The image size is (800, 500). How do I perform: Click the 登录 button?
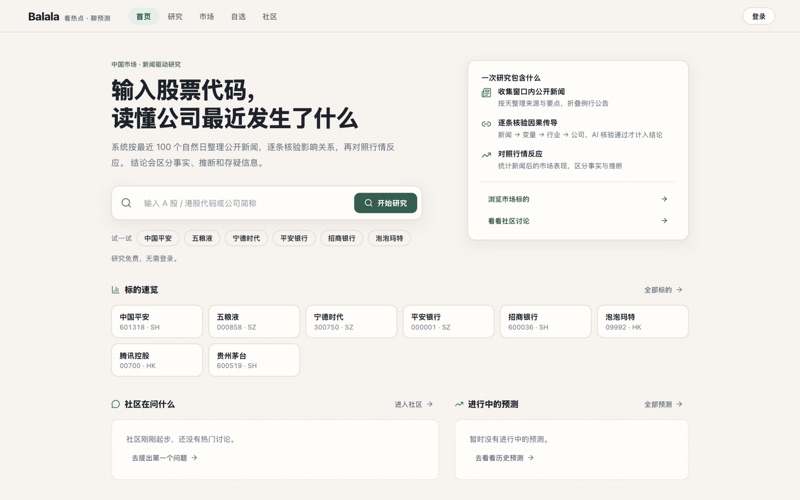tap(759, 16)
